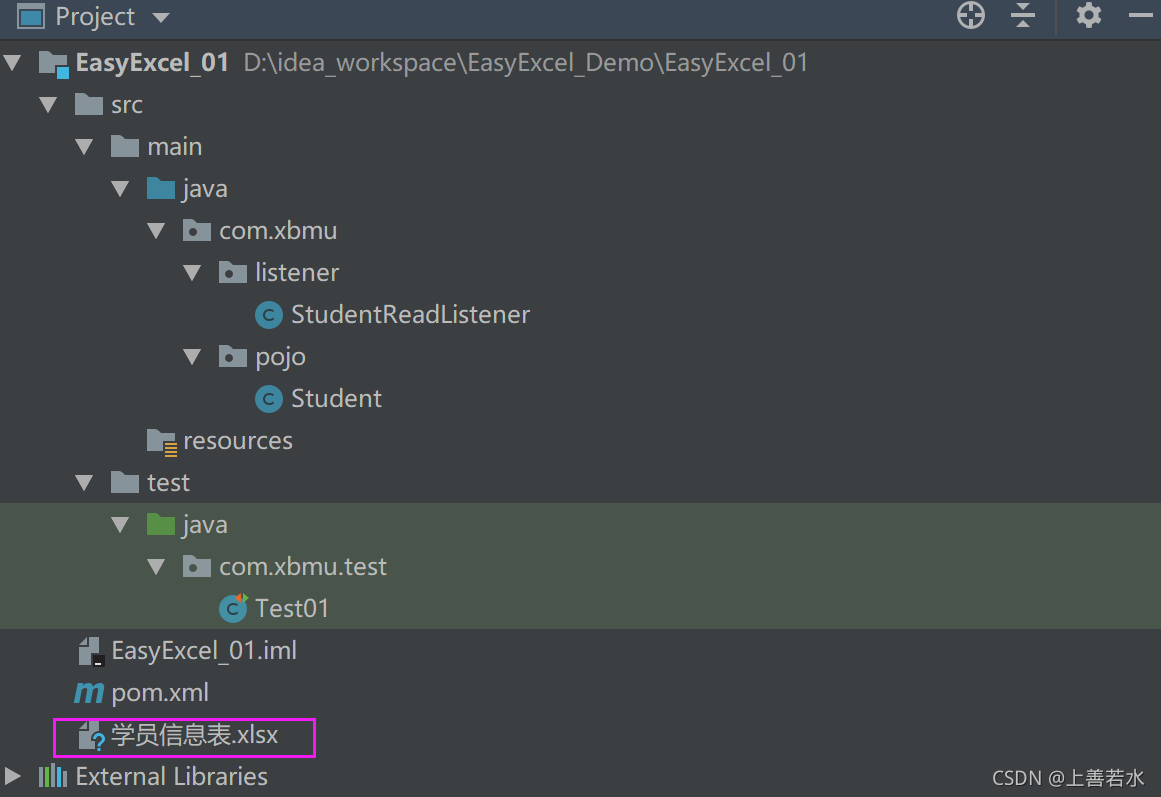The height and width of the screenshot is (797, 1161).
Task: Select the Student class name
Action: click(x=336, y=399)
